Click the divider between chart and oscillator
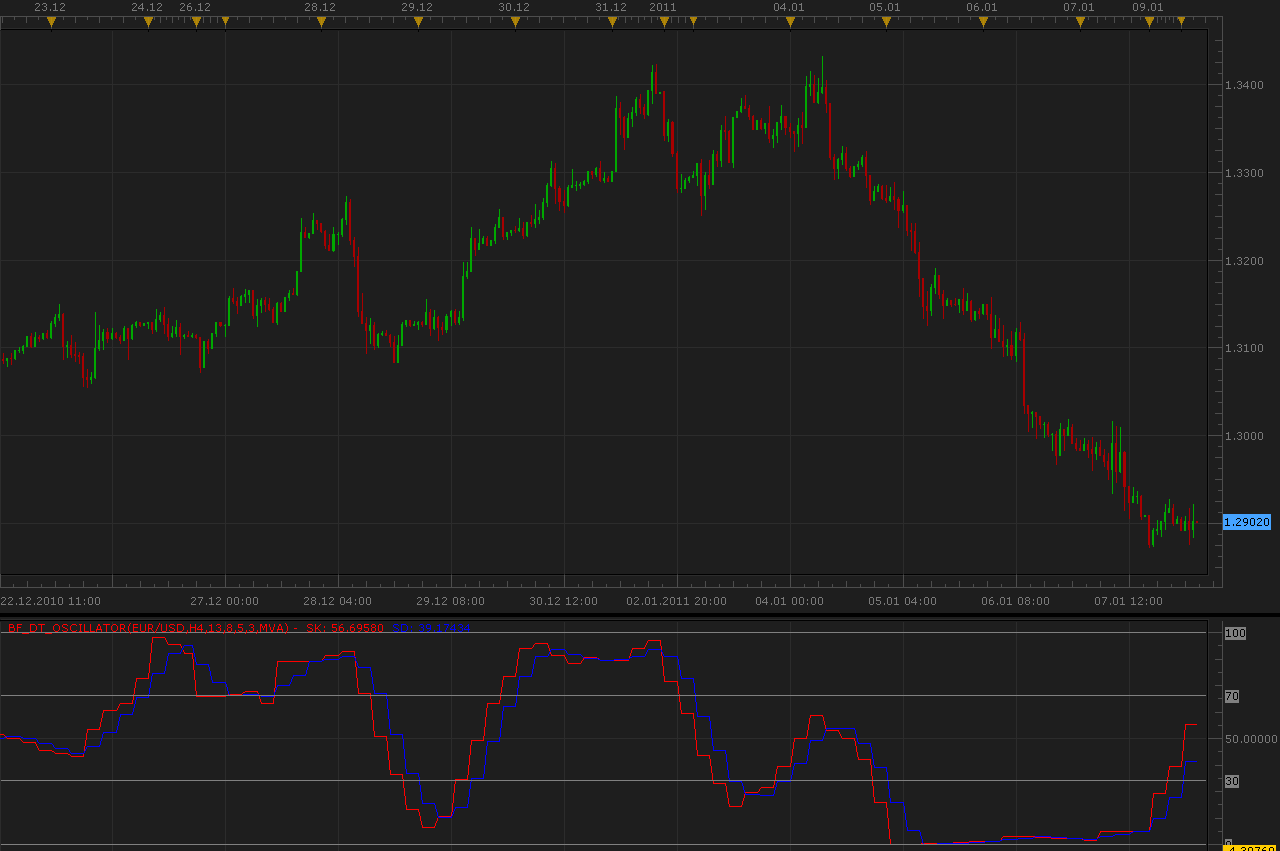Screen dimensions: 1280x851 coord(640,614)
